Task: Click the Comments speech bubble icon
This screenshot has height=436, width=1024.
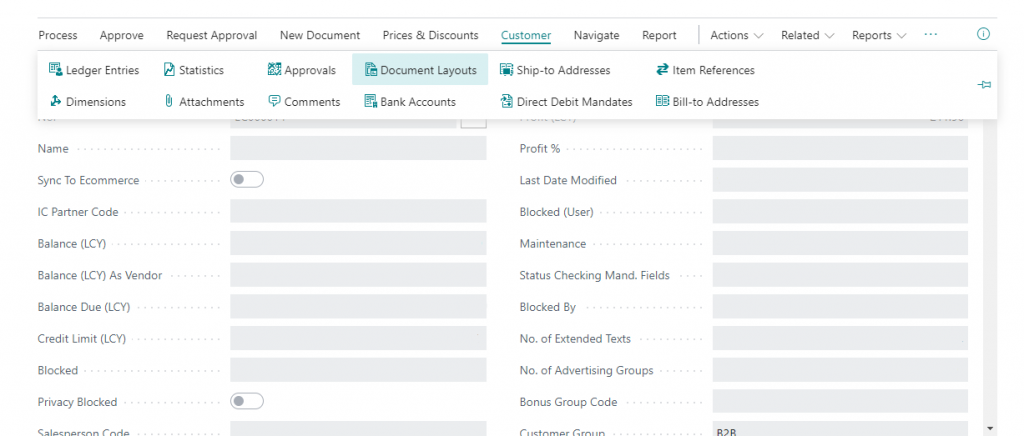Action: click(x=274, y=102)
